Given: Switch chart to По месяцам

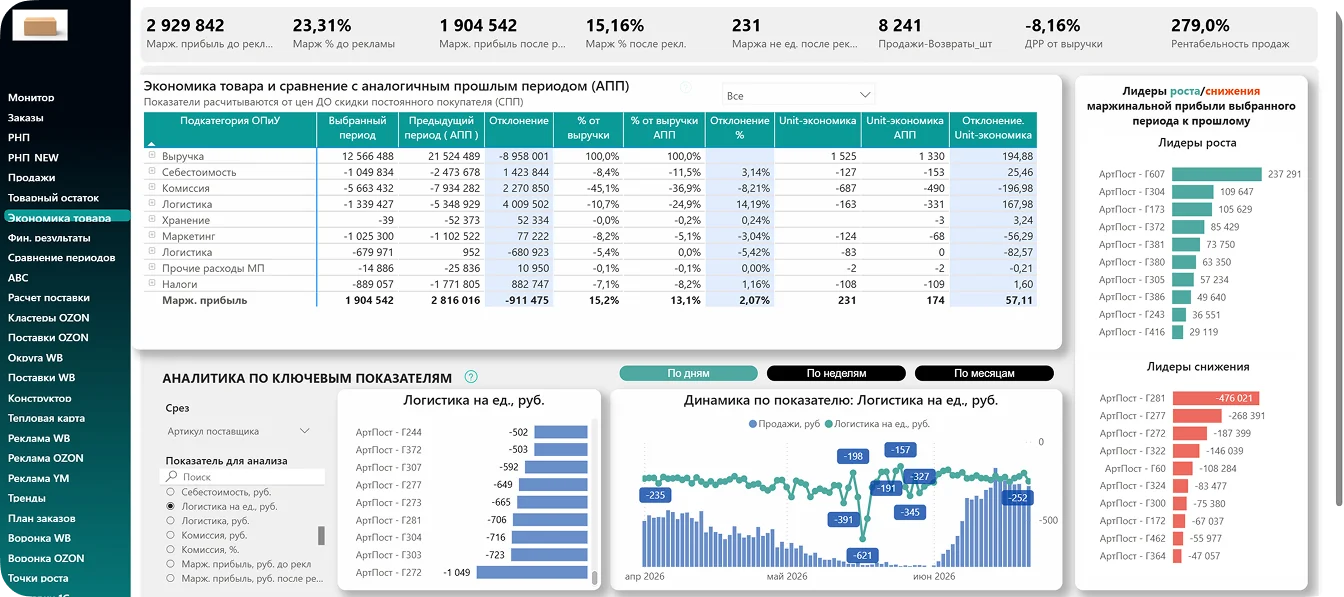Looking at the screenshot, I should tap(984, 373).
